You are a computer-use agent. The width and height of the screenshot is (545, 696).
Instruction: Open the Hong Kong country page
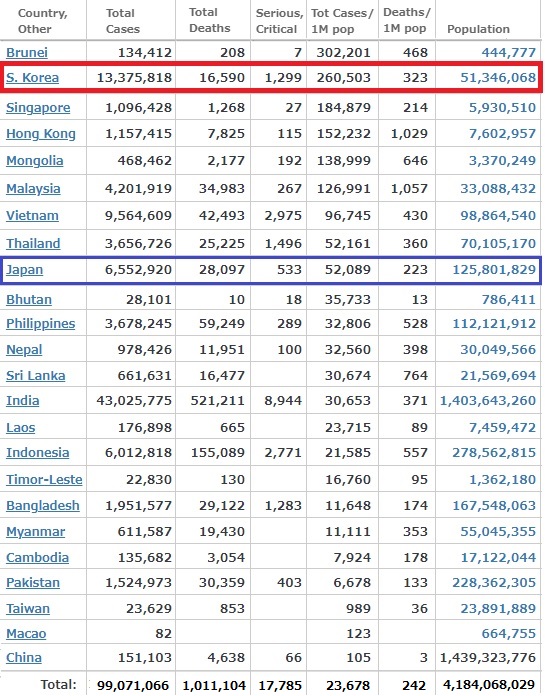click(x=41, y=134)
